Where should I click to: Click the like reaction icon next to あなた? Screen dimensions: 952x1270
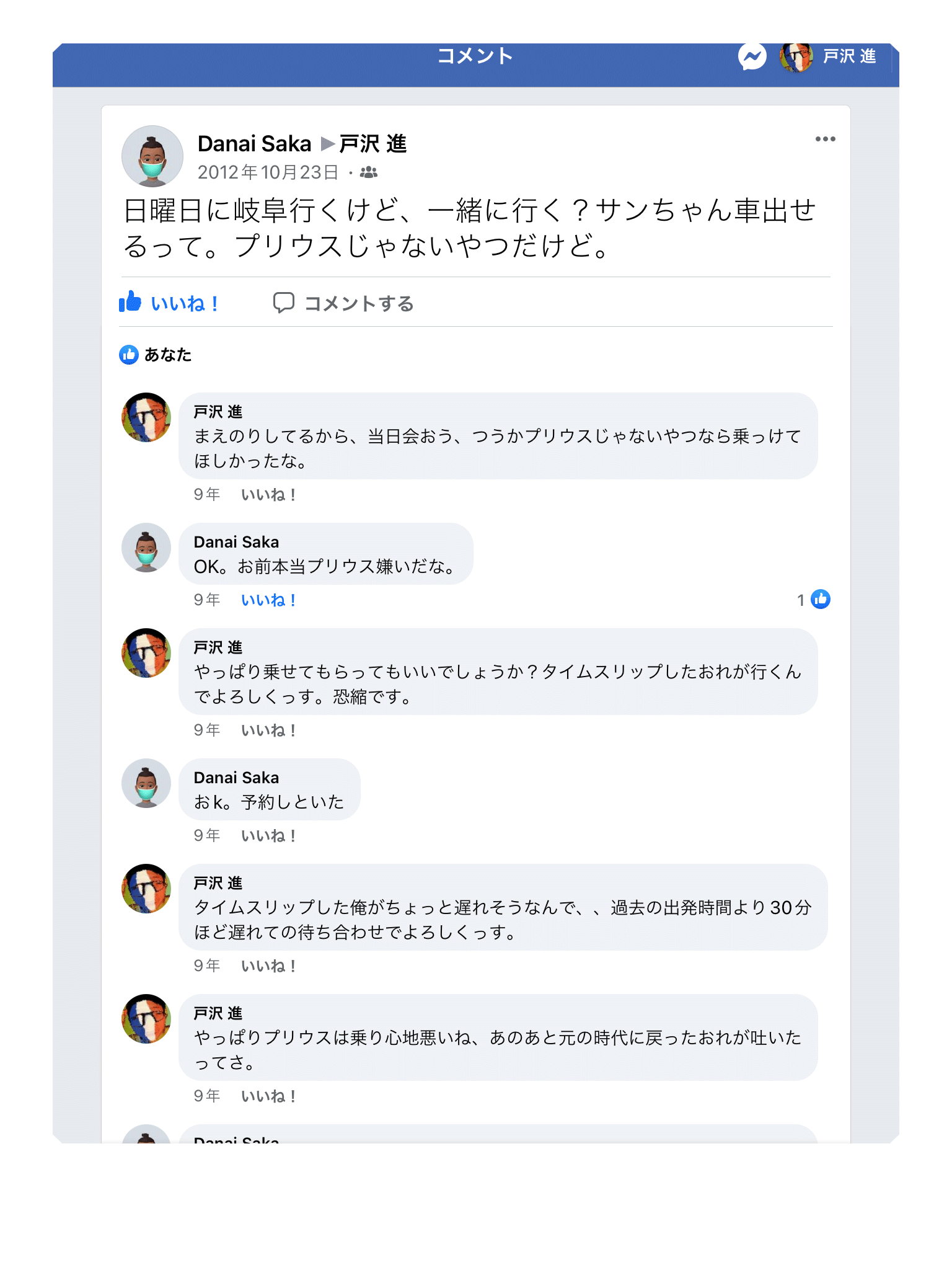(129, 355)
